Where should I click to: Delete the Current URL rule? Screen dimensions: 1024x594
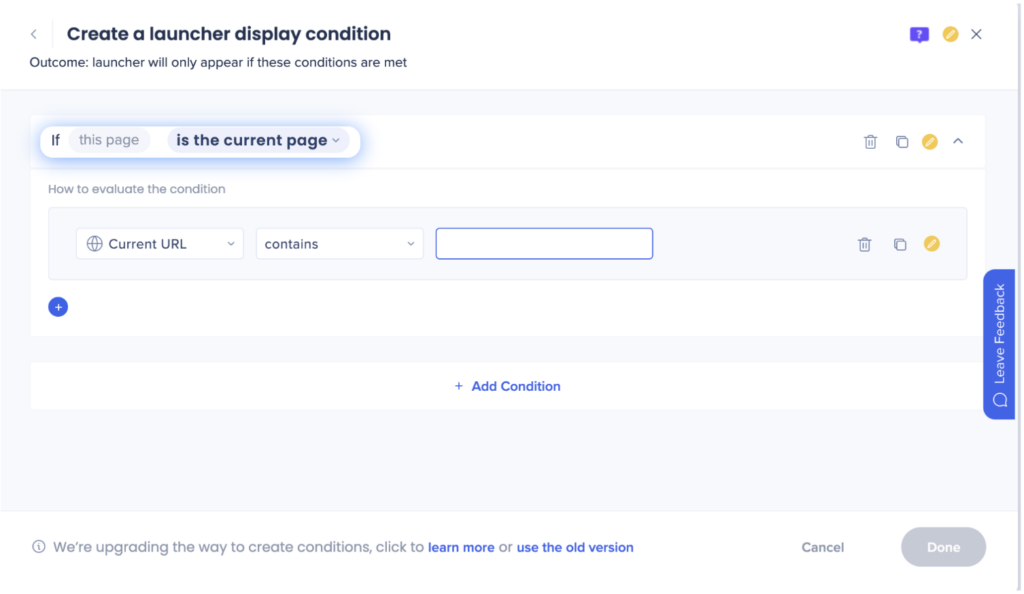(864, 243)
